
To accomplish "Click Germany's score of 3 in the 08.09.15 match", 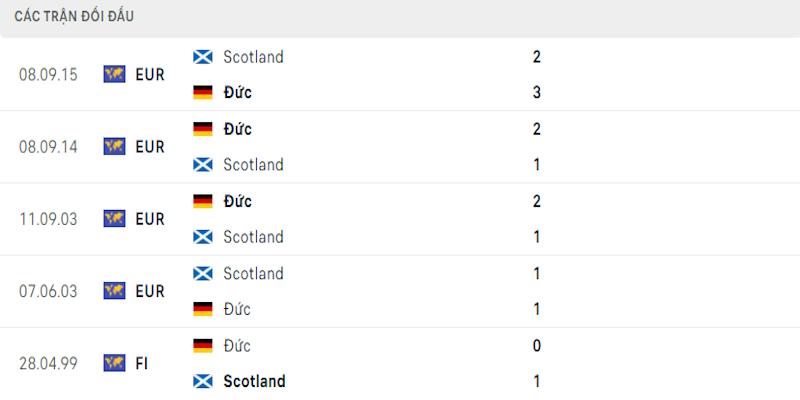I will [537, 93].
